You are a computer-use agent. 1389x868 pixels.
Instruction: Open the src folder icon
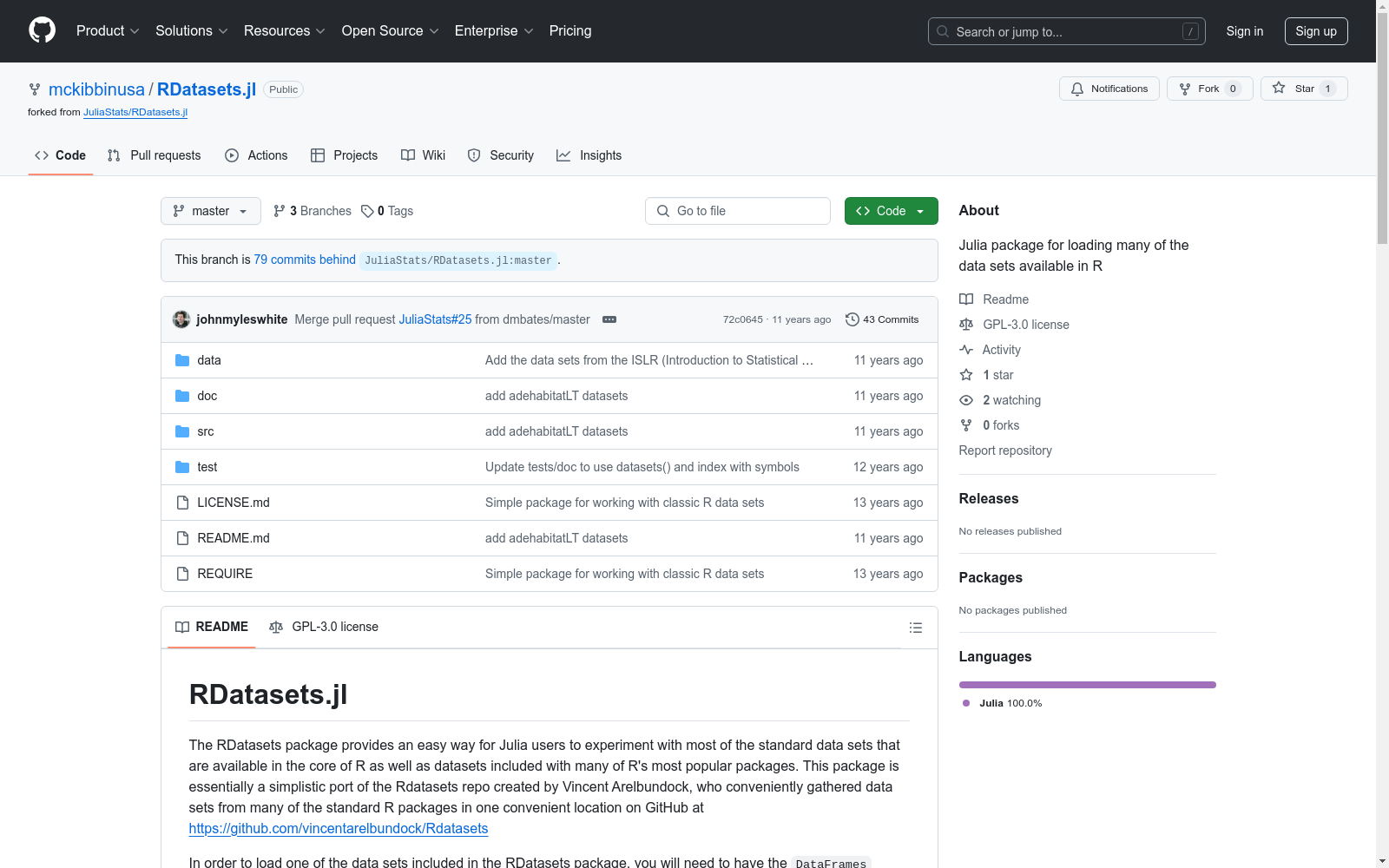(182, 431)
